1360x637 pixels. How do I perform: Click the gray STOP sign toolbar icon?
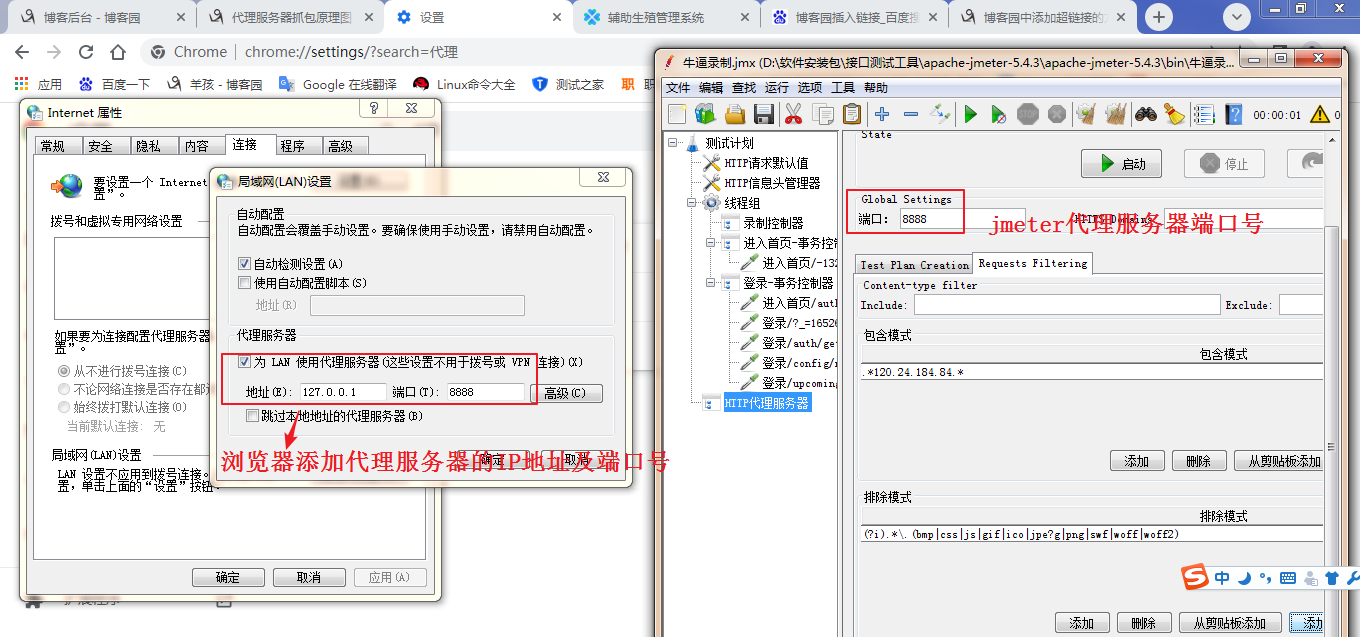[1027, 114]
